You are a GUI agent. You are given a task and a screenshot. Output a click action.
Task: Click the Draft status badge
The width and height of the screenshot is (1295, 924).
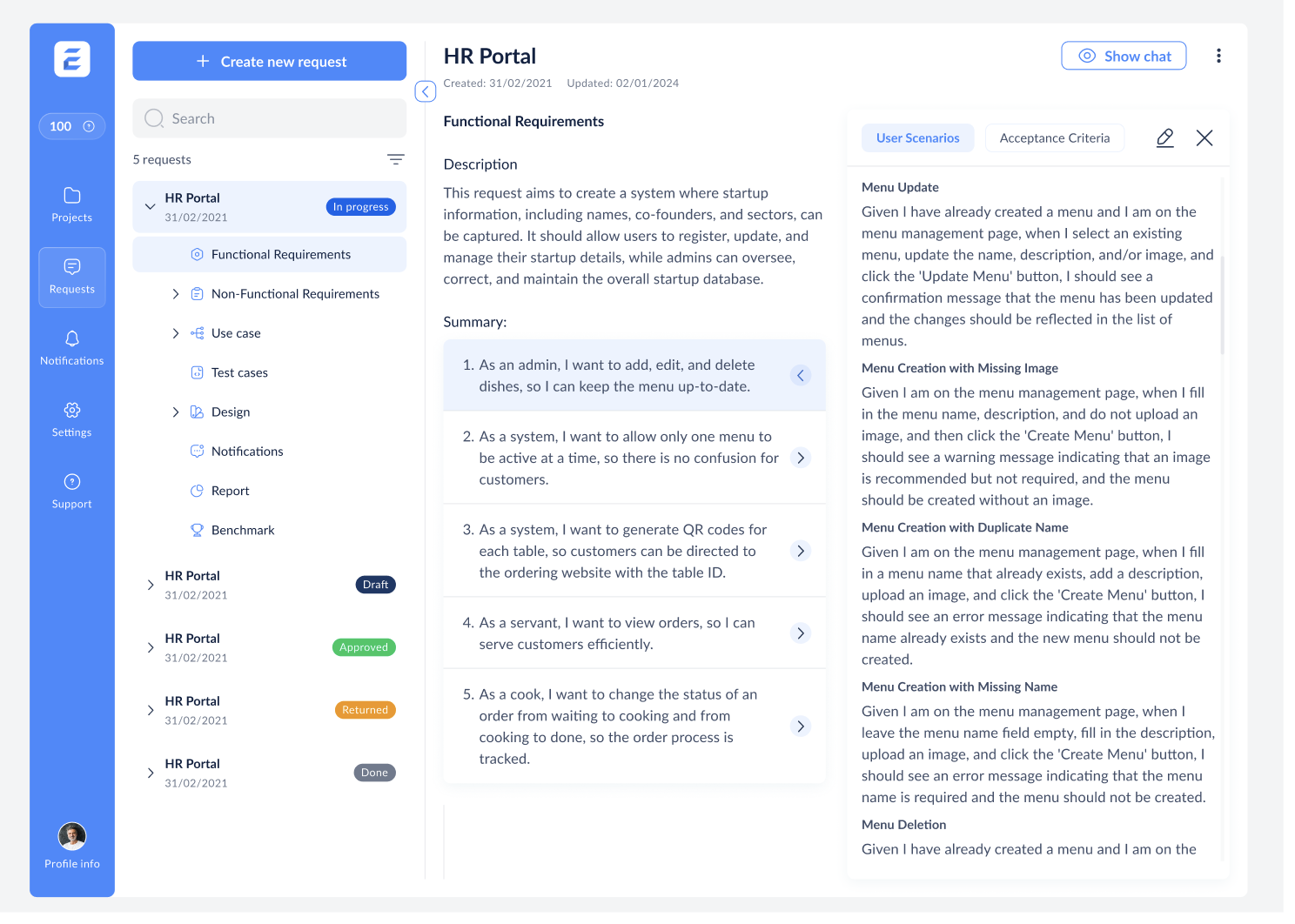pyautogui.click(x=376, y=585)
